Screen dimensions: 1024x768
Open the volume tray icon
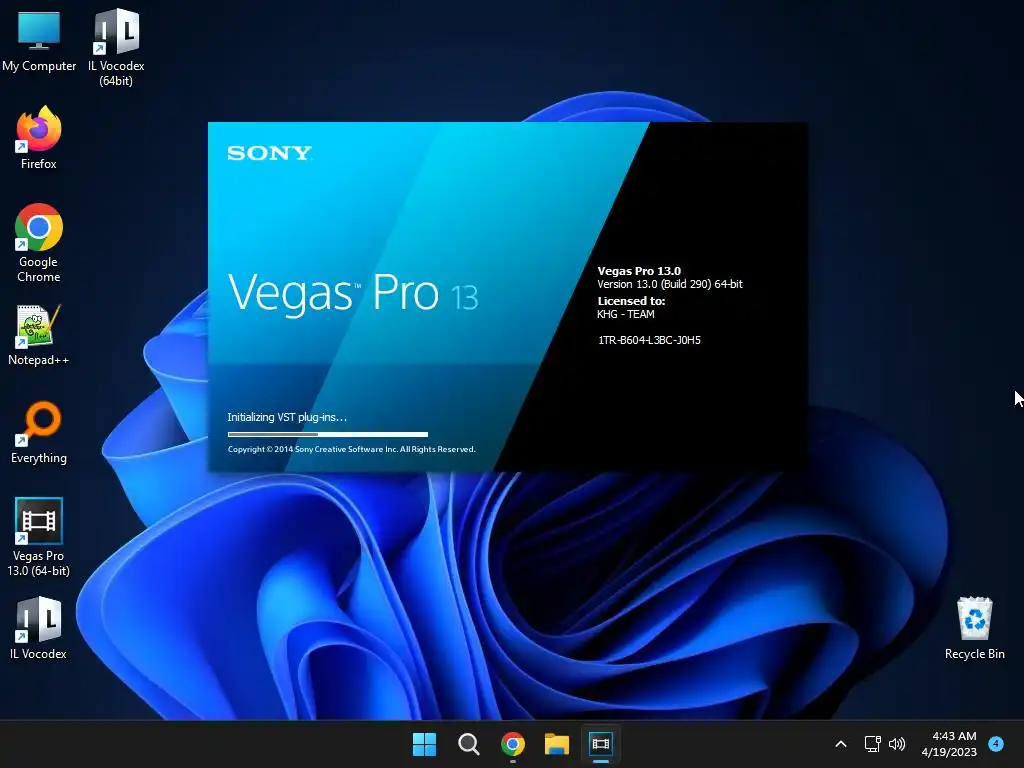click(x=897, y=744)
